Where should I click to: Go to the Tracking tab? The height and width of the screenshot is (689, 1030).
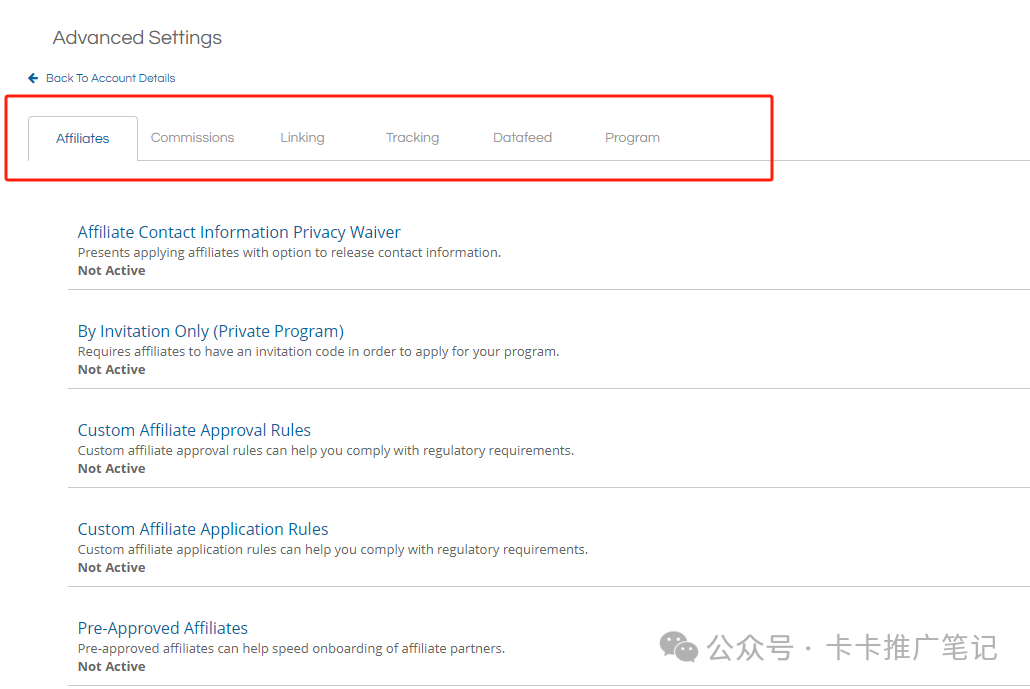(412, 138)
